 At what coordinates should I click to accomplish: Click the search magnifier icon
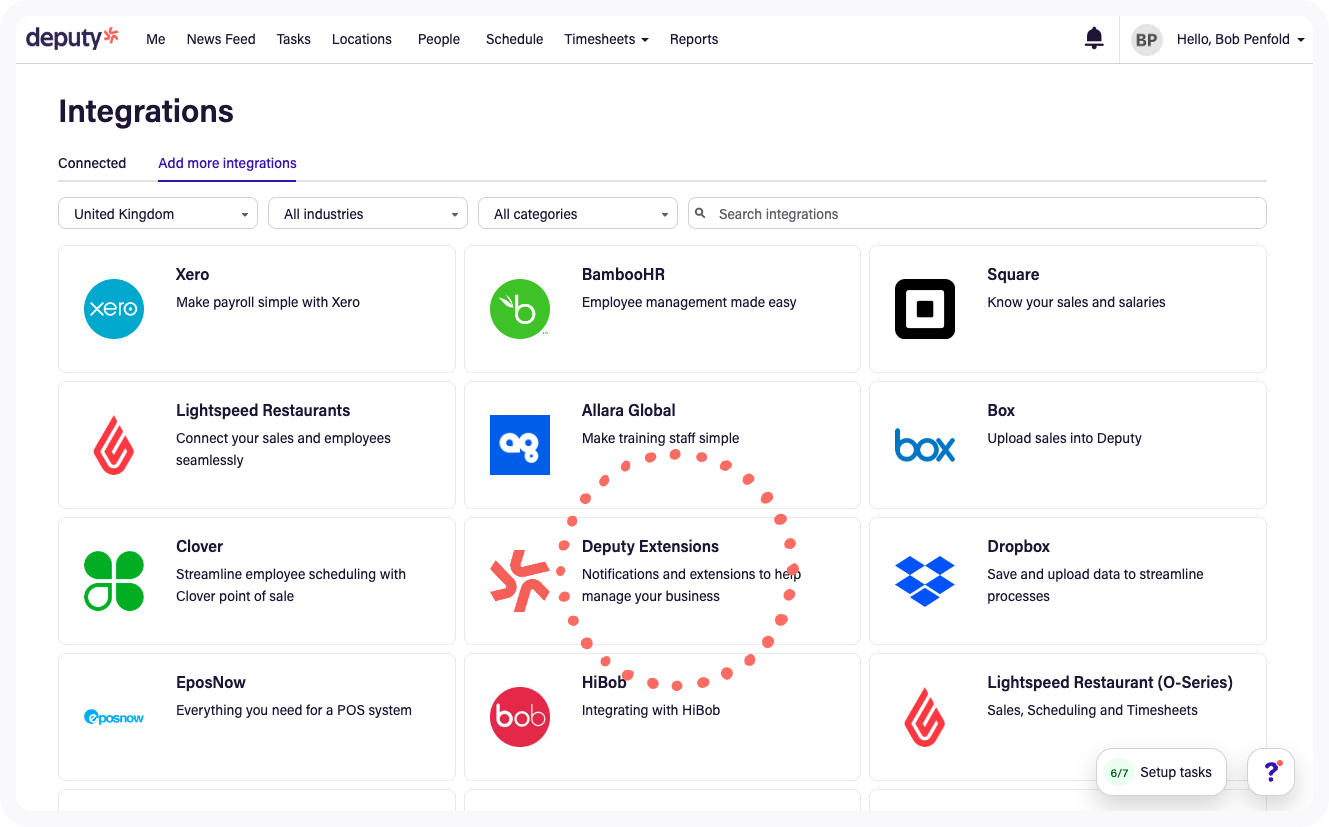700,213
